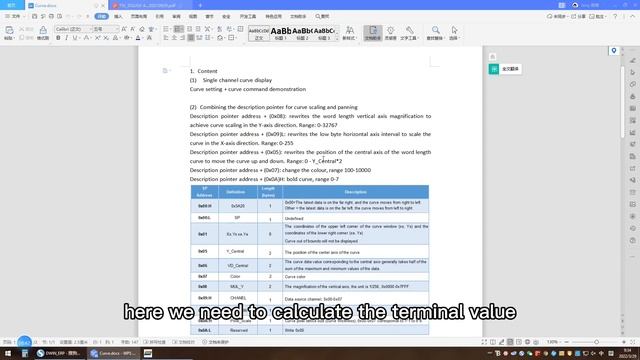Image resolution: width=640 pixels, height=360 pixels.
Task: Click the vertical scrollbar of the document
Action: [622, 102]
